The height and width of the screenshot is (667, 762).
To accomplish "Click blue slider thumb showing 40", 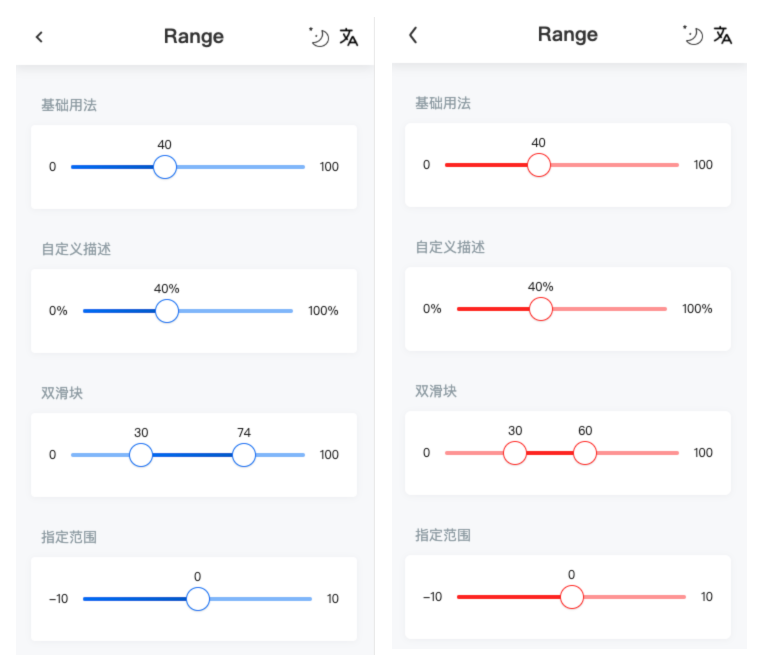I will (x=165, y=167).
